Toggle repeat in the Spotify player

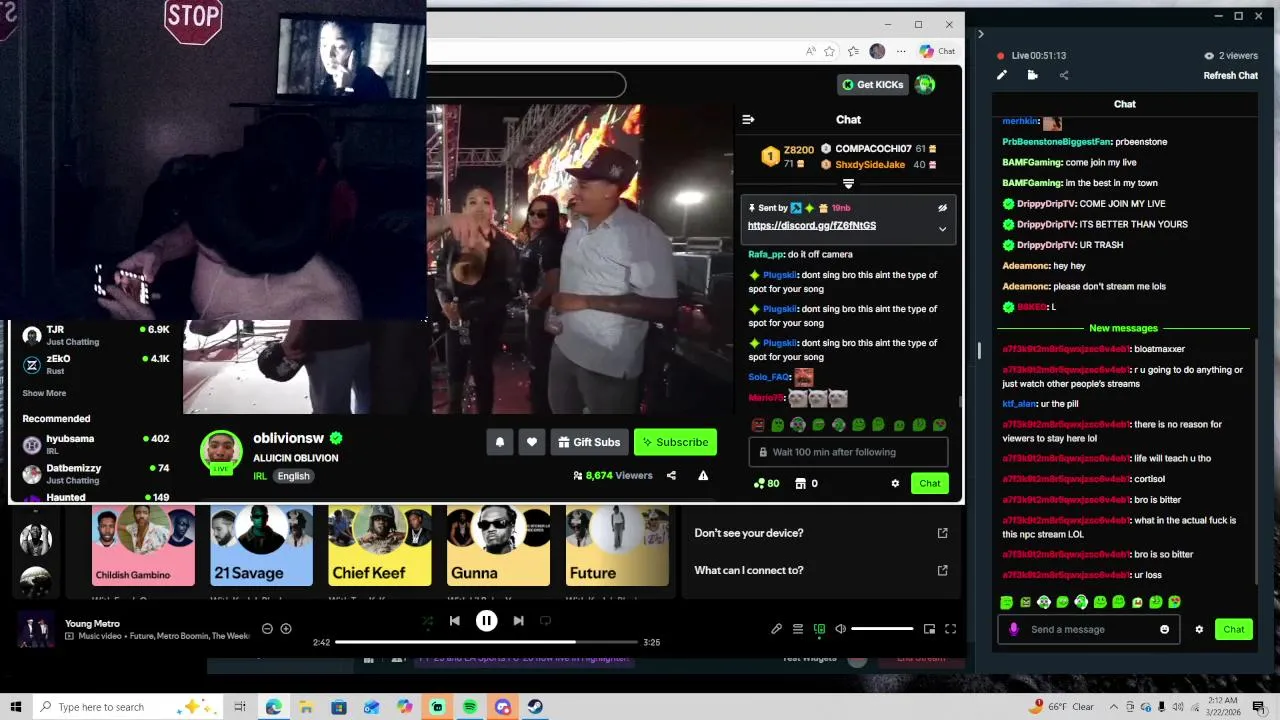pyautogui.click(x=545, y=621)
